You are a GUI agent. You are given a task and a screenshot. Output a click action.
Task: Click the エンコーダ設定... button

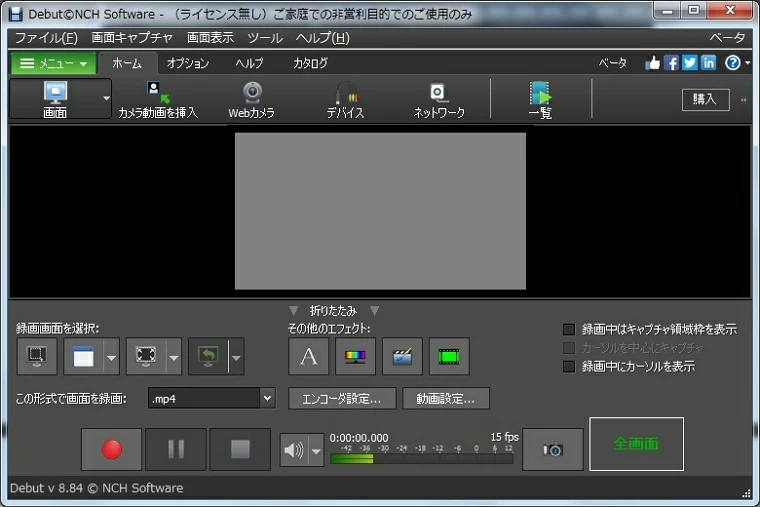342,398
